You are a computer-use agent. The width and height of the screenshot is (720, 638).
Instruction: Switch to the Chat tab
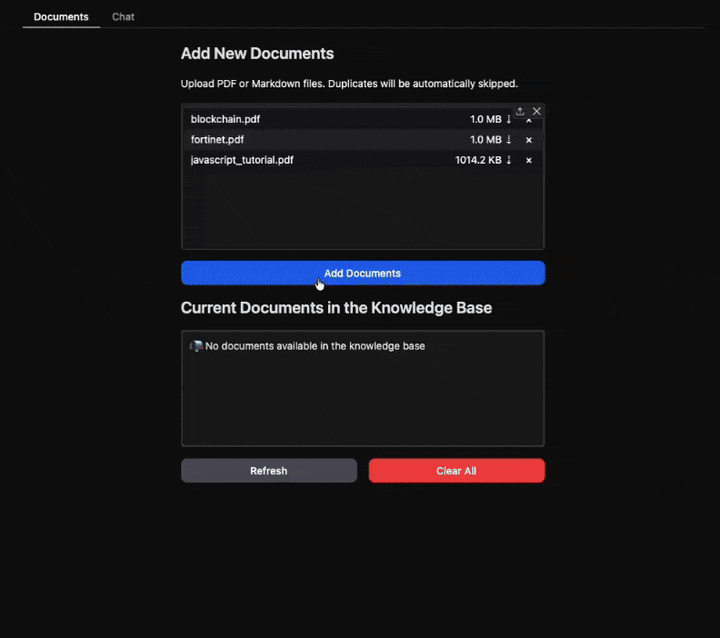123,17
